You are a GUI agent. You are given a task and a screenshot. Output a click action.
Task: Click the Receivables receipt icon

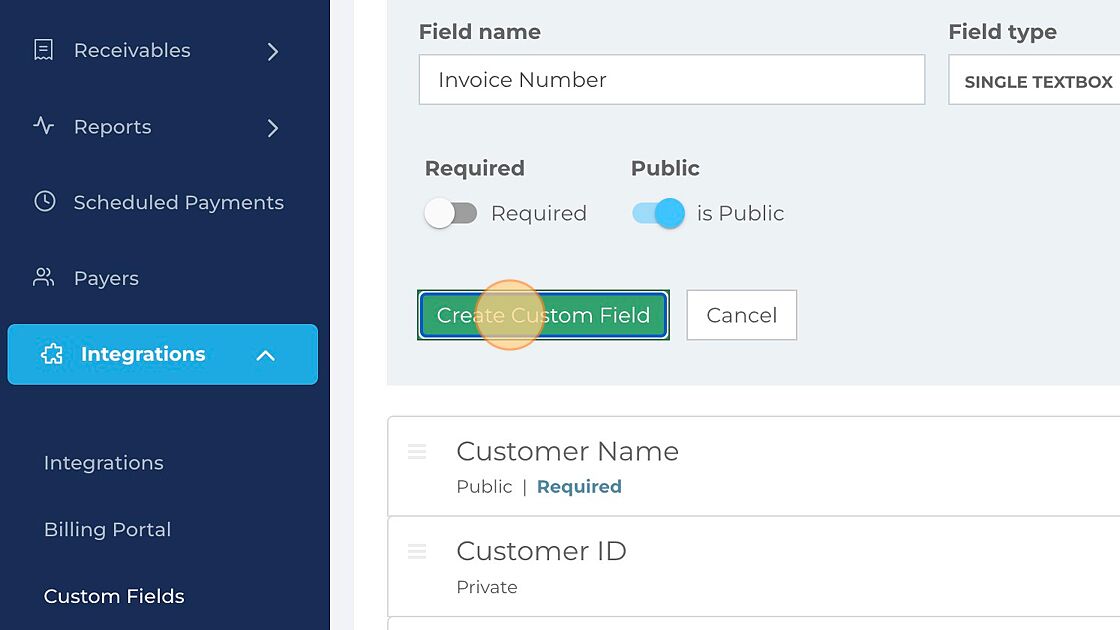(44, 50)
